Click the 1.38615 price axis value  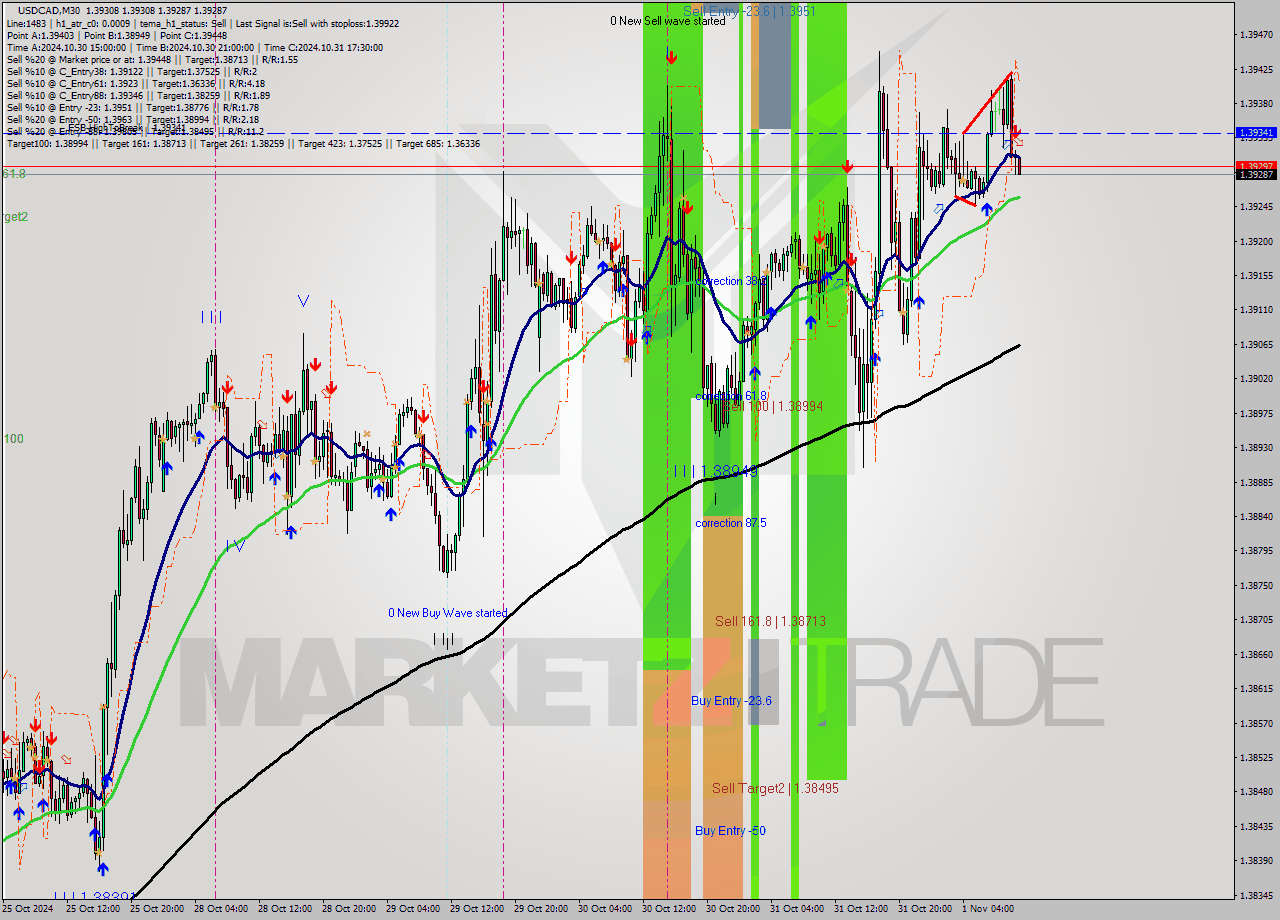tap(1256, 688)
